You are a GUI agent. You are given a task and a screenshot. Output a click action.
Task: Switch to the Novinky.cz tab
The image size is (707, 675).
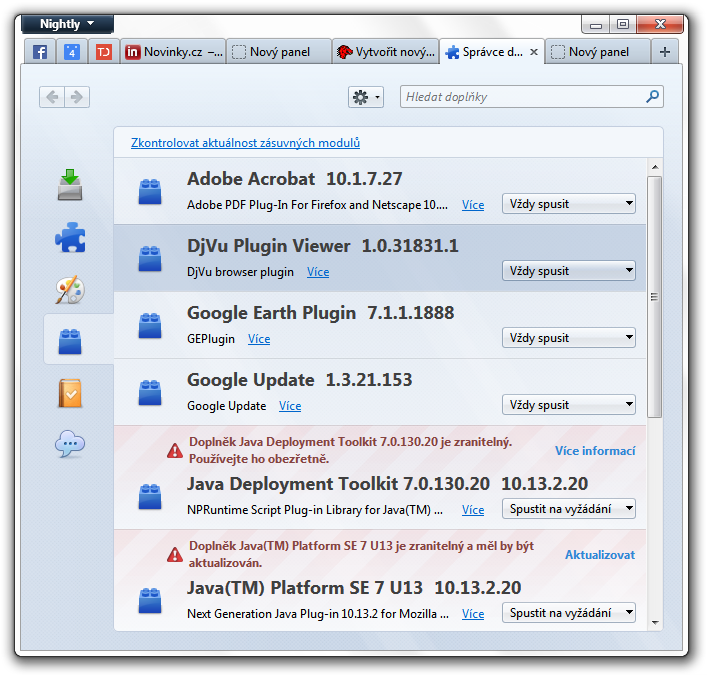pos(174,52)
